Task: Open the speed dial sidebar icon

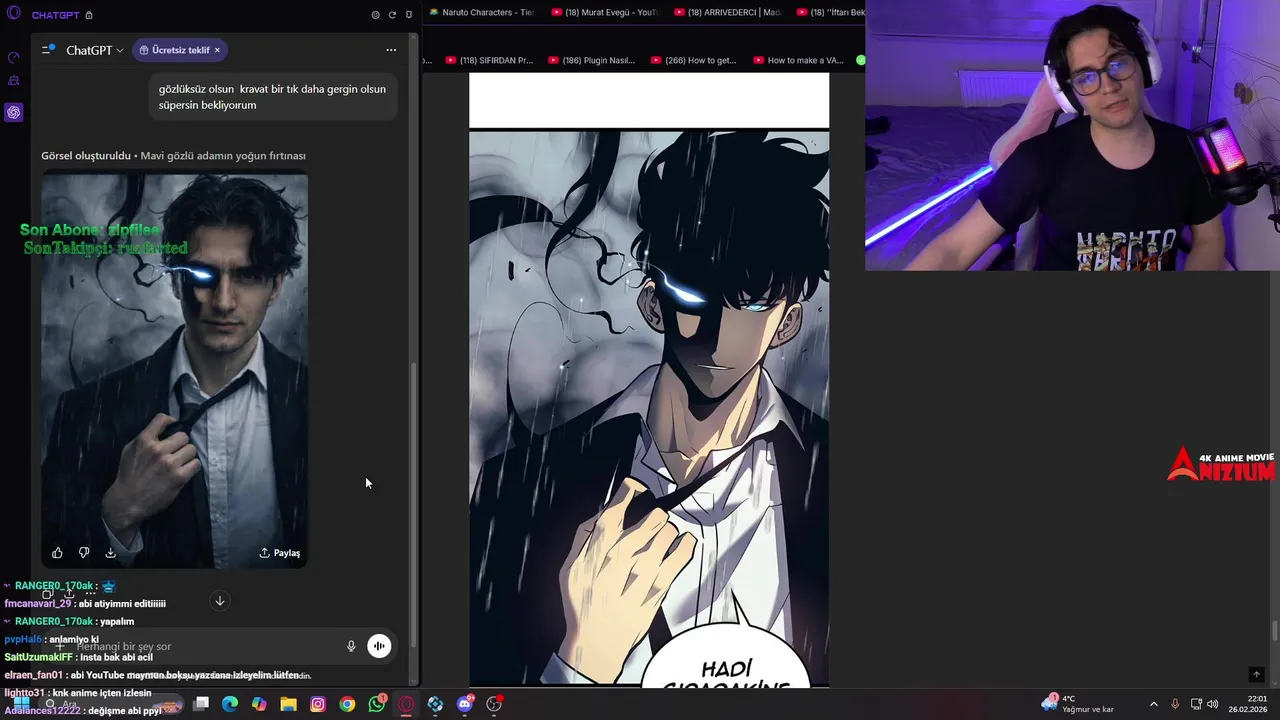Action: click(13, 58)
